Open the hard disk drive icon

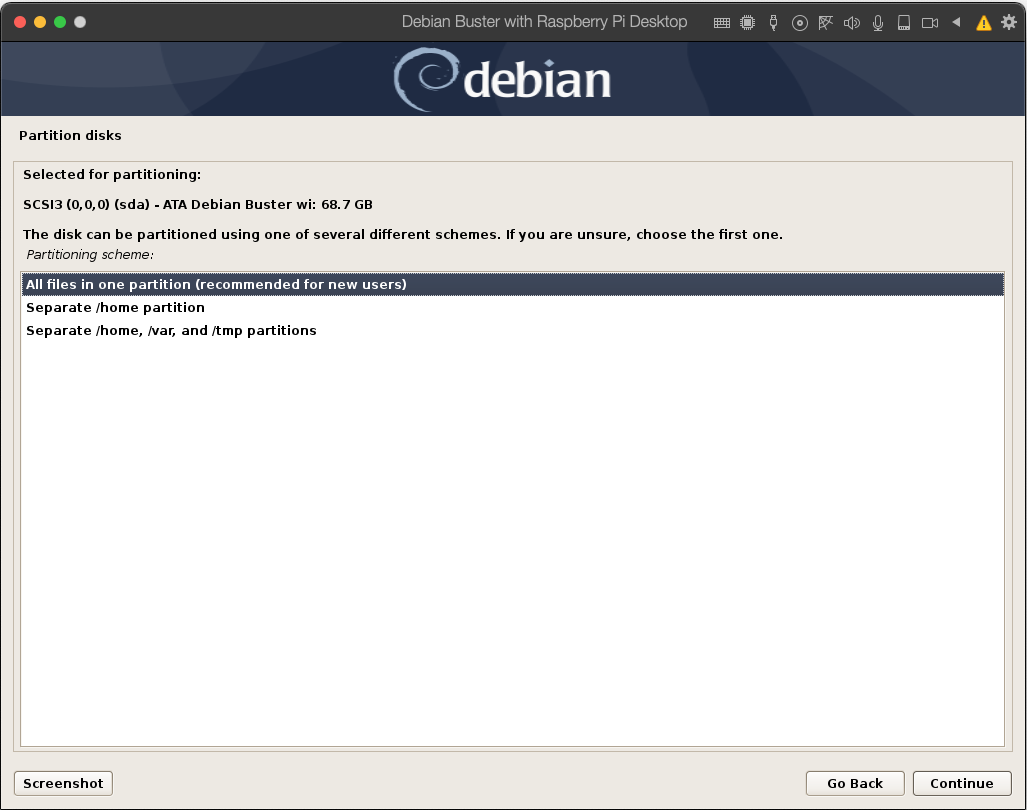pyautogui.click(x=904, y=23)
